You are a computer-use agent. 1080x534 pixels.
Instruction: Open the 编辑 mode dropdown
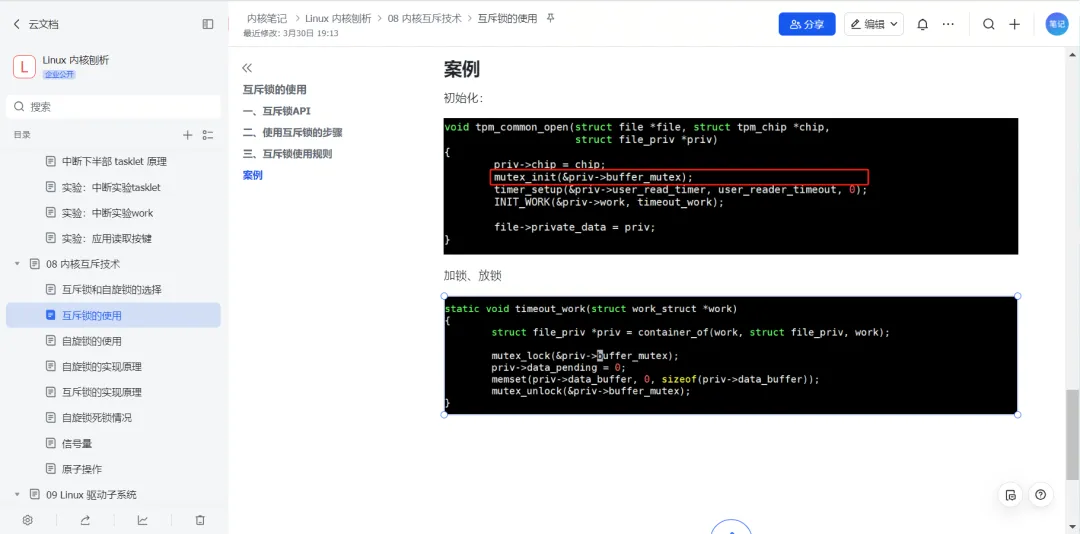coord(874,24)
